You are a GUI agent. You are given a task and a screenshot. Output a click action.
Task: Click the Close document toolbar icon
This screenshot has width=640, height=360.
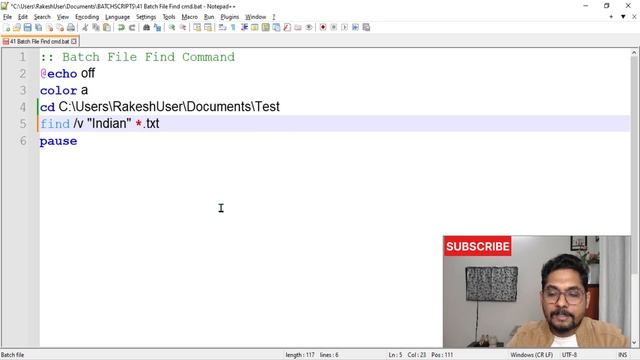pos(49,27)
